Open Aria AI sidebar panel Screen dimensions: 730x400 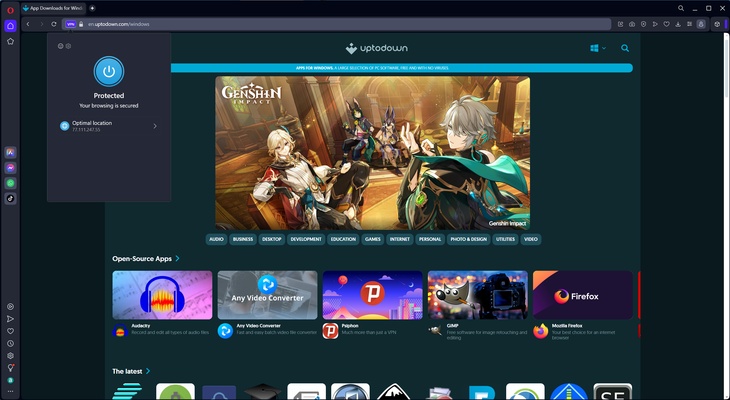point(10,152)
